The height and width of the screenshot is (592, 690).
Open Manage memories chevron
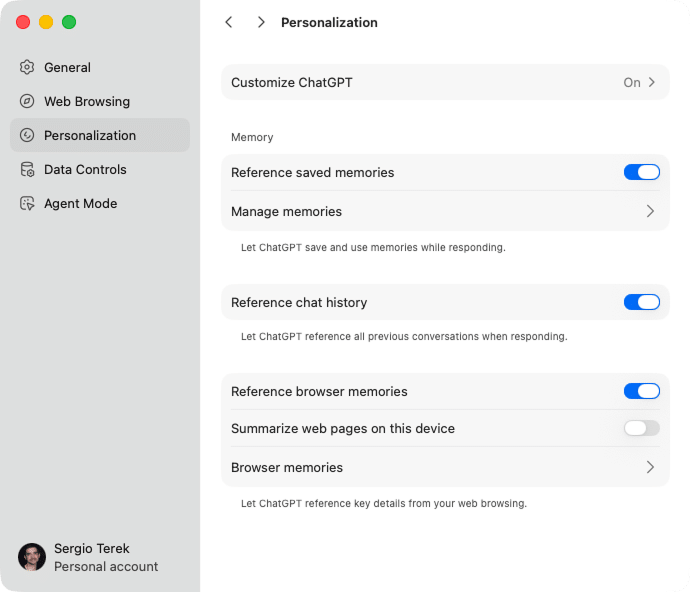(650, 211)
